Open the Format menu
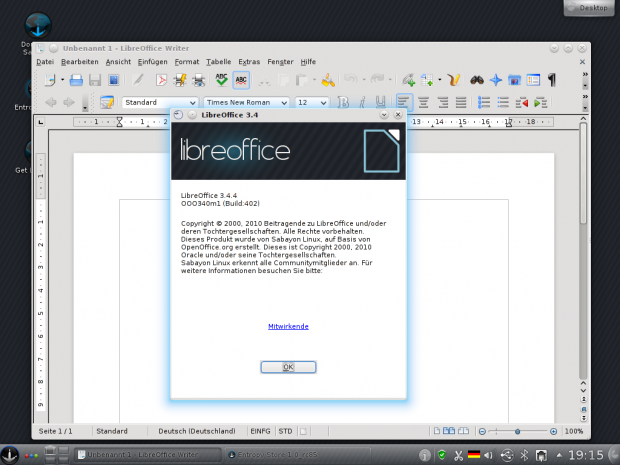620x465 pixels. click(x=187, y=62)
